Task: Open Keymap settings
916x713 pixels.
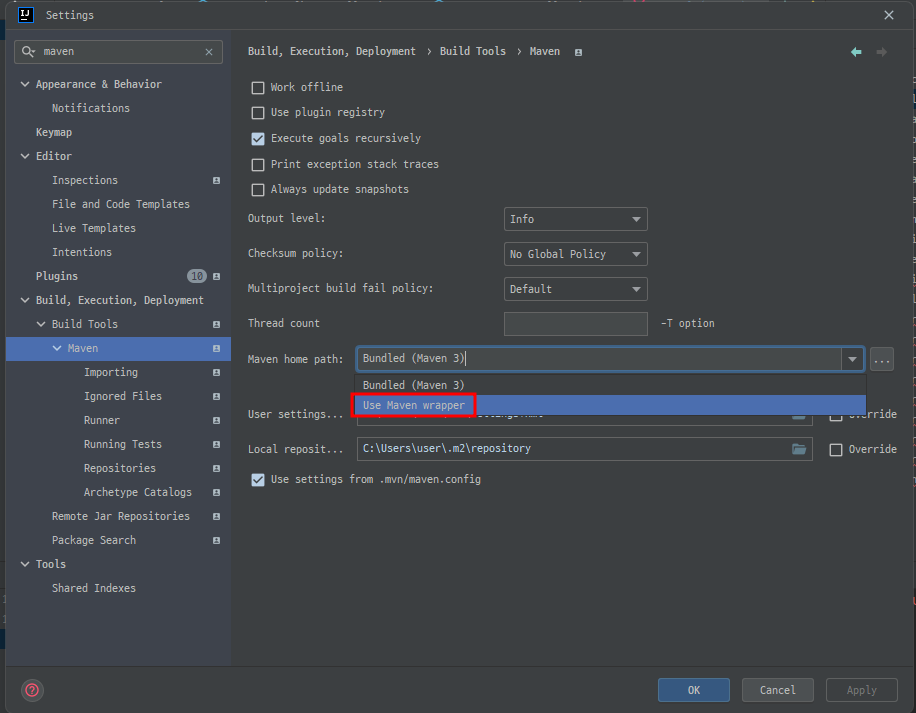Action: pyautogui.click(x=54, y=132)
